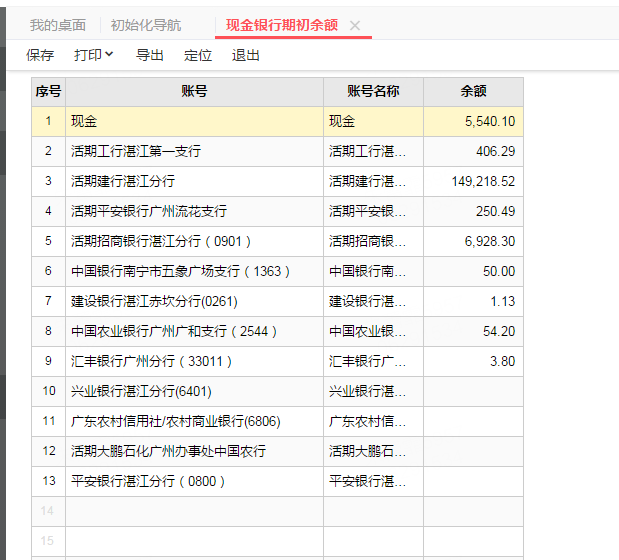Select balance cell 149,218.52
The image size is (619, 560).
(473, 181)
